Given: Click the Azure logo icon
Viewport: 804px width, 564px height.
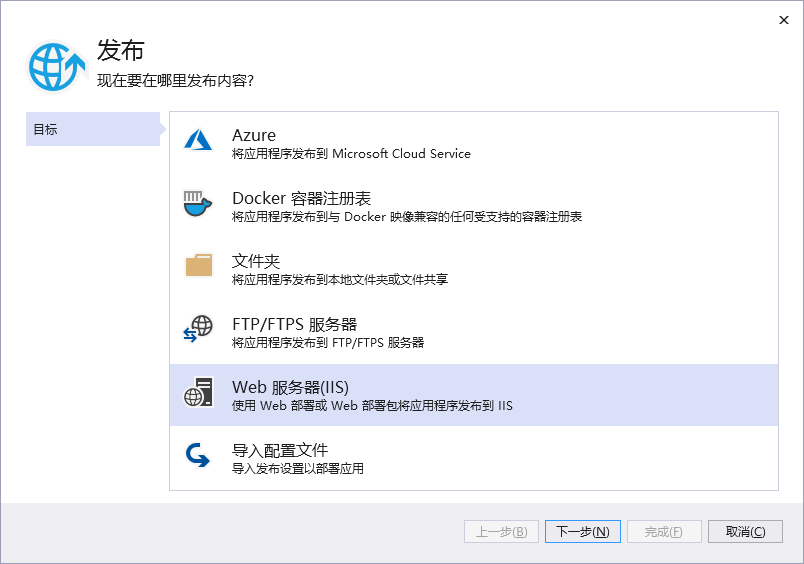Looking at the screenshot, I should click(x=198, y=140).
